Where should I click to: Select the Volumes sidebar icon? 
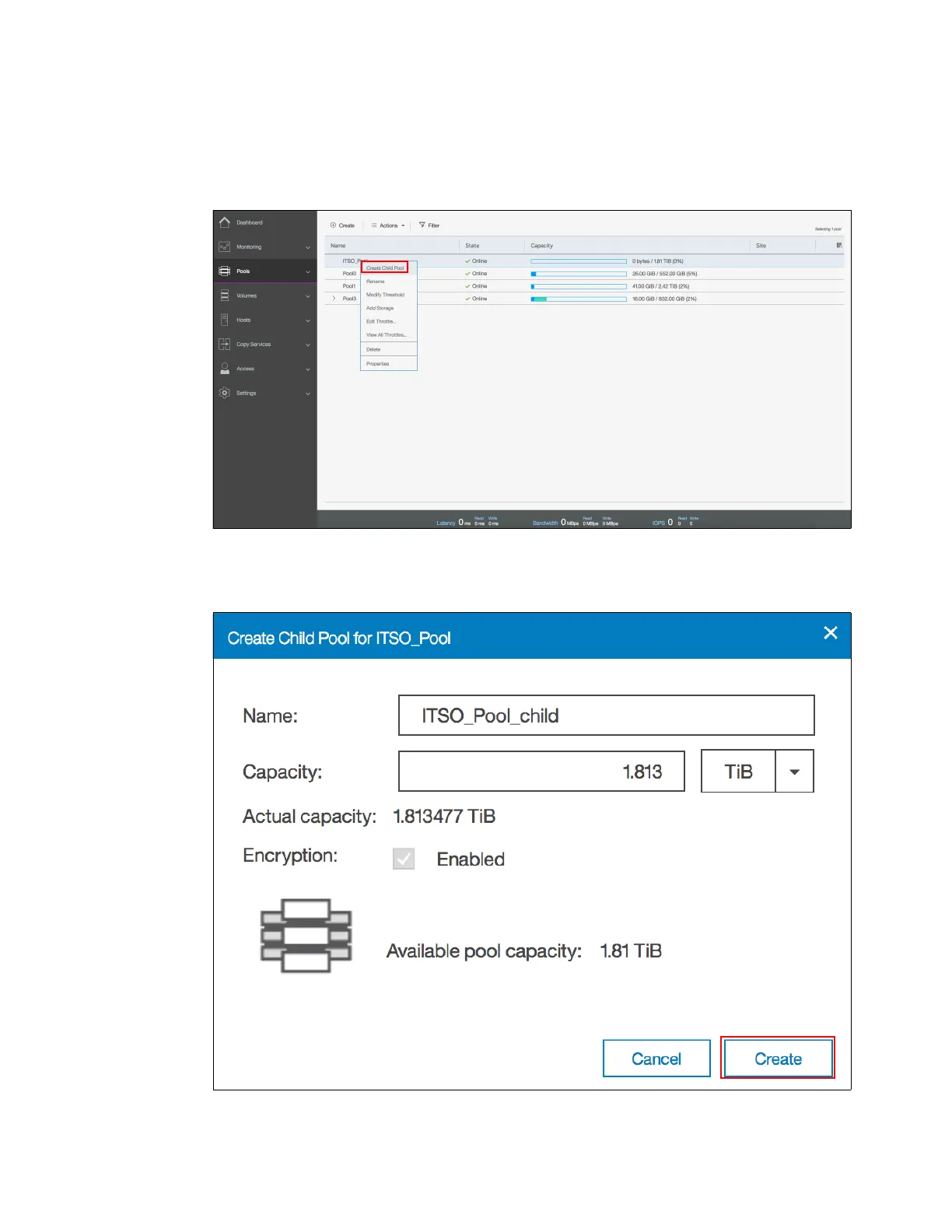coord(225,296)
